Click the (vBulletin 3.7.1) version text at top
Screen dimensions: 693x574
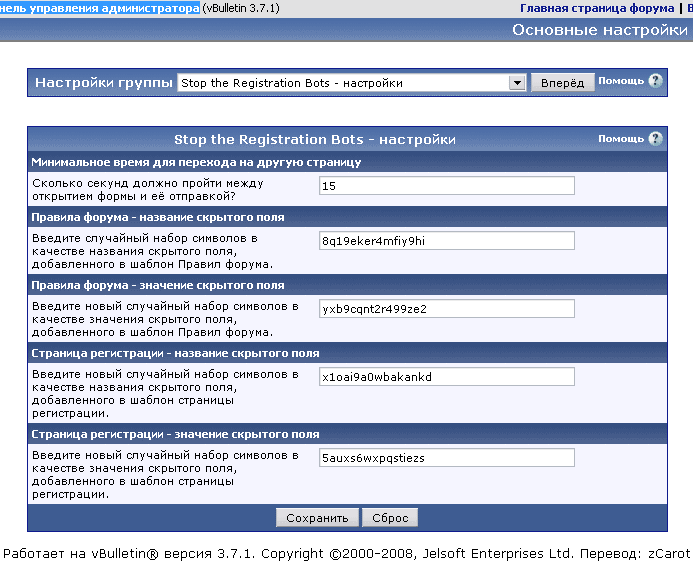click(241, 8)
